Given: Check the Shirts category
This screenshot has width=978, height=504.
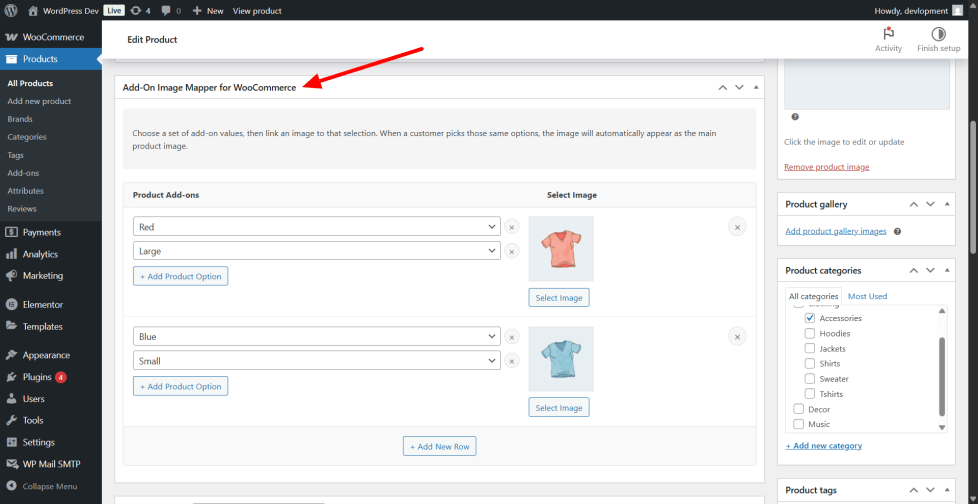Looking at the screenshot, I should [810, 363].
